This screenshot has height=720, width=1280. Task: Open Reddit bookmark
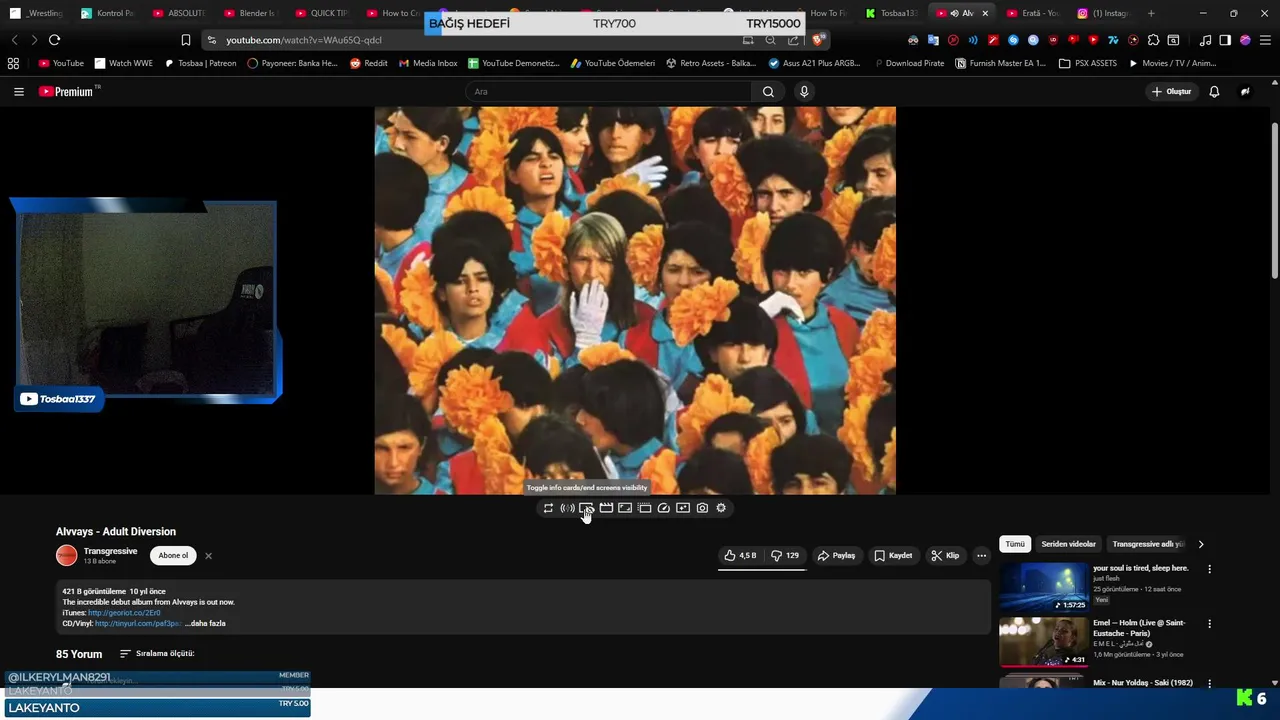(x=369, y=63)
